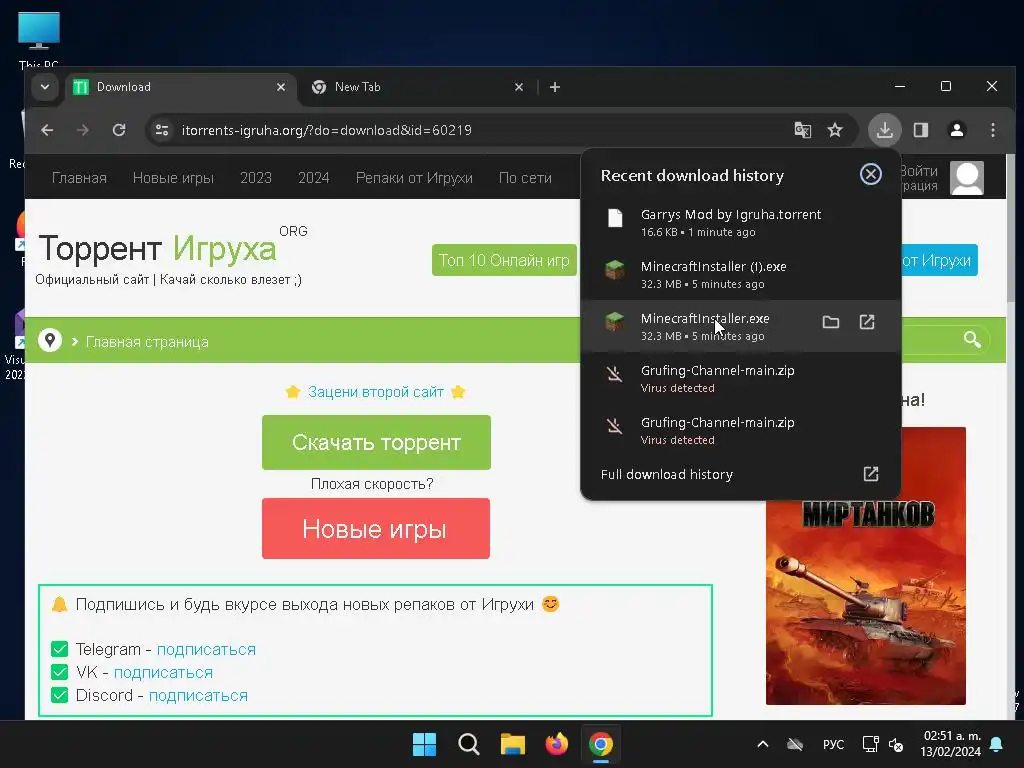Open the Chrome tab search dropdown arrow
The height and width of the screenshot is (768, 1024).
44,87
